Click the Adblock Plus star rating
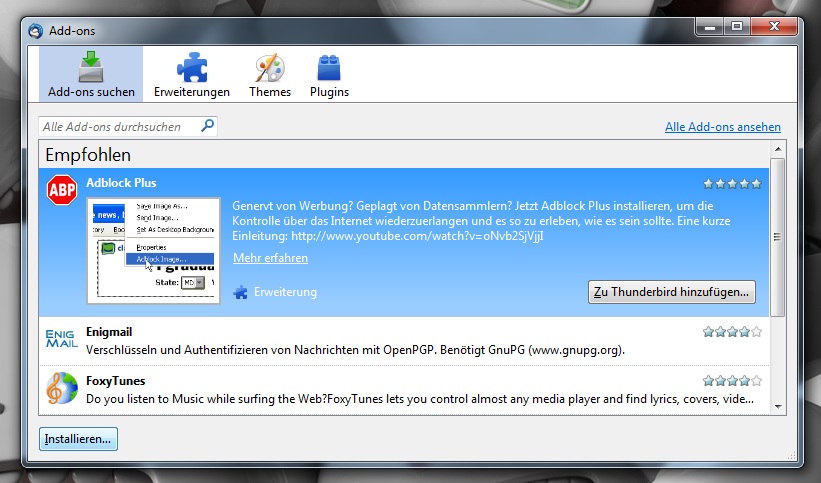The width and height of the screenshot is (821, 483). [x=732, y=183]
